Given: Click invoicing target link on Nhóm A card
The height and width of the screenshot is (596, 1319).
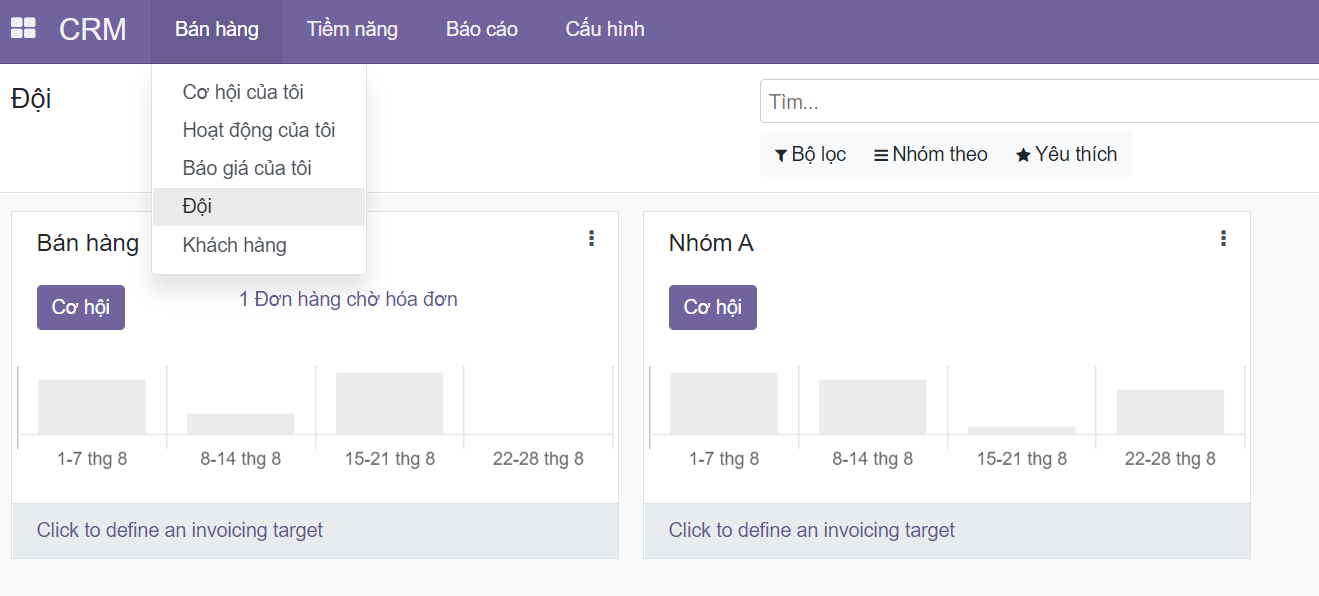Looking at the screenshot, I should click(x=812, y=530).
